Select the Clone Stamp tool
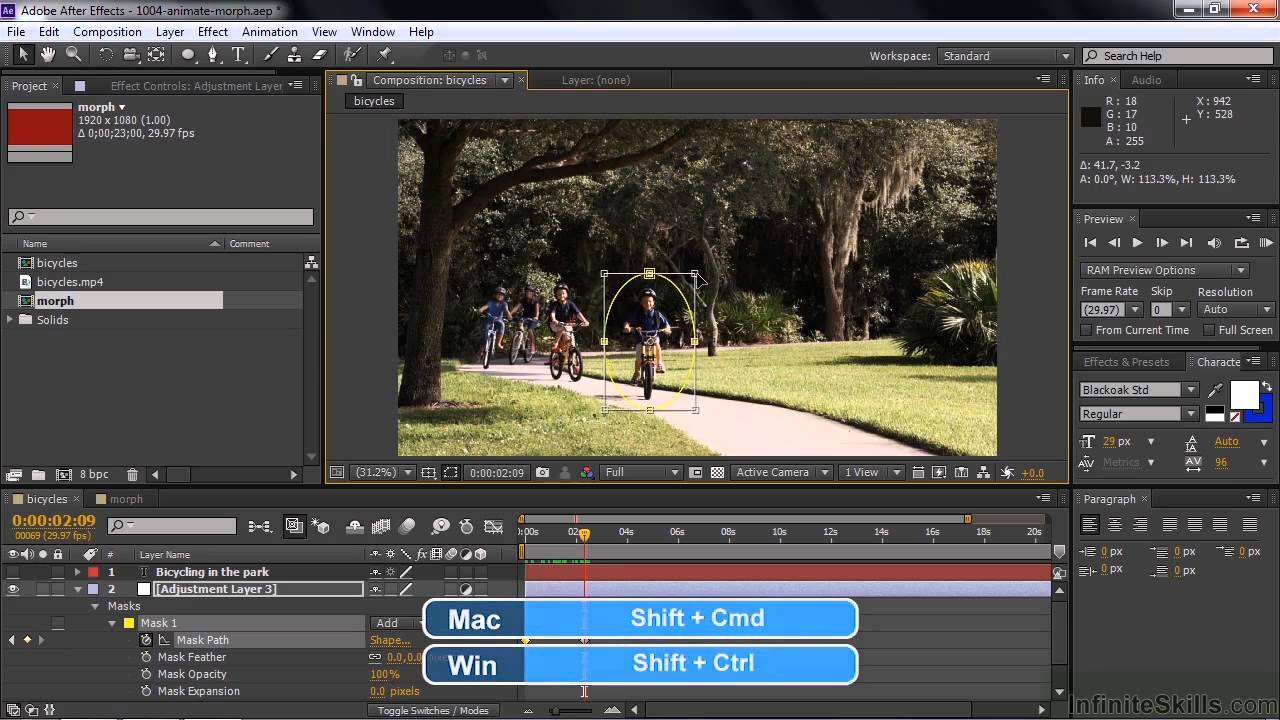The width and height of the screenshot is (1280, 720). tap(295, 55)
